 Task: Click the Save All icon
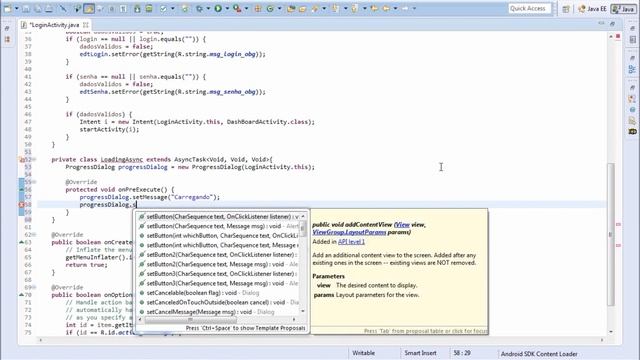pos(38,9)
